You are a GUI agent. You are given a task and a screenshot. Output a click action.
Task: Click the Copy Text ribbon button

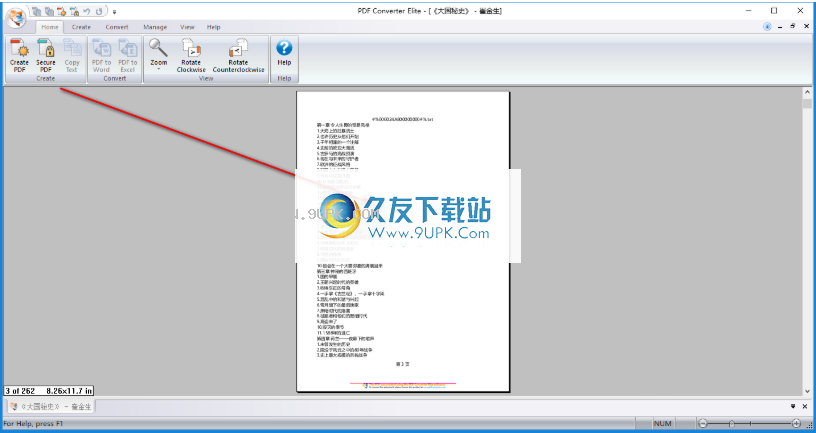(72, 56)
